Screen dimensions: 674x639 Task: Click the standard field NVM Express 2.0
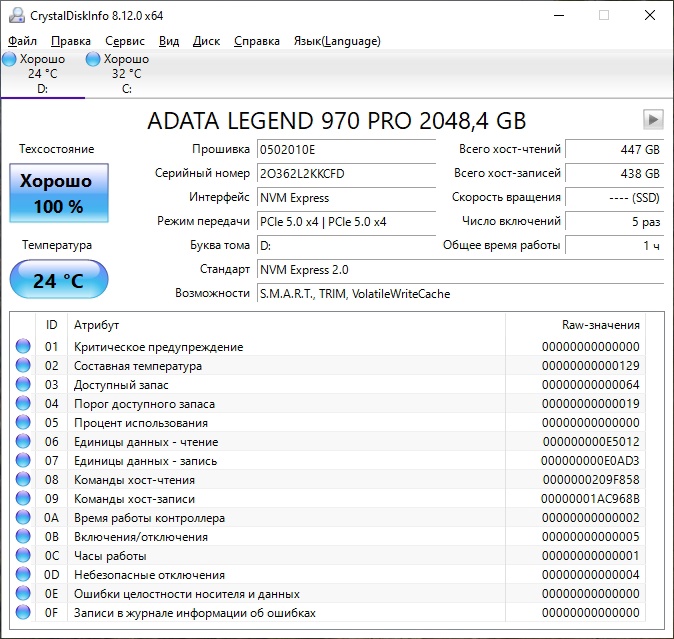click(460, 270)
